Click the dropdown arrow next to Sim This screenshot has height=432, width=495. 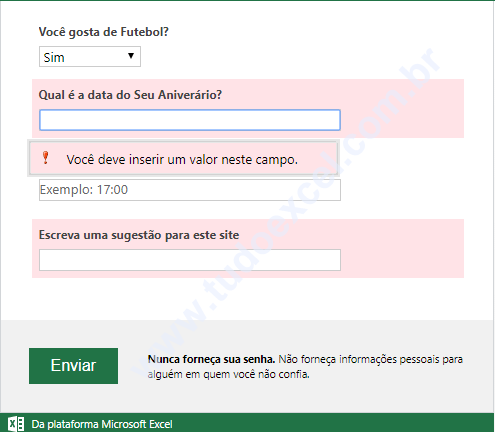pos(131,56)
